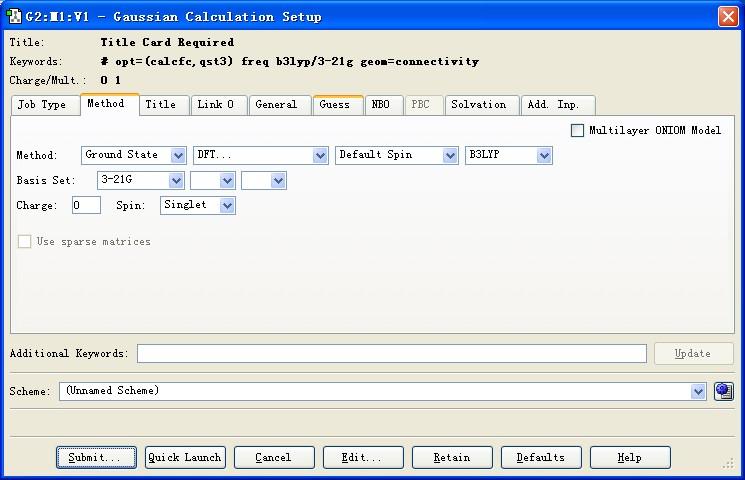745x480 pixels.
Task: Click the keywords line text with b3lyp/3-21g
Action: pyautogui.click(x=289, y=61)
